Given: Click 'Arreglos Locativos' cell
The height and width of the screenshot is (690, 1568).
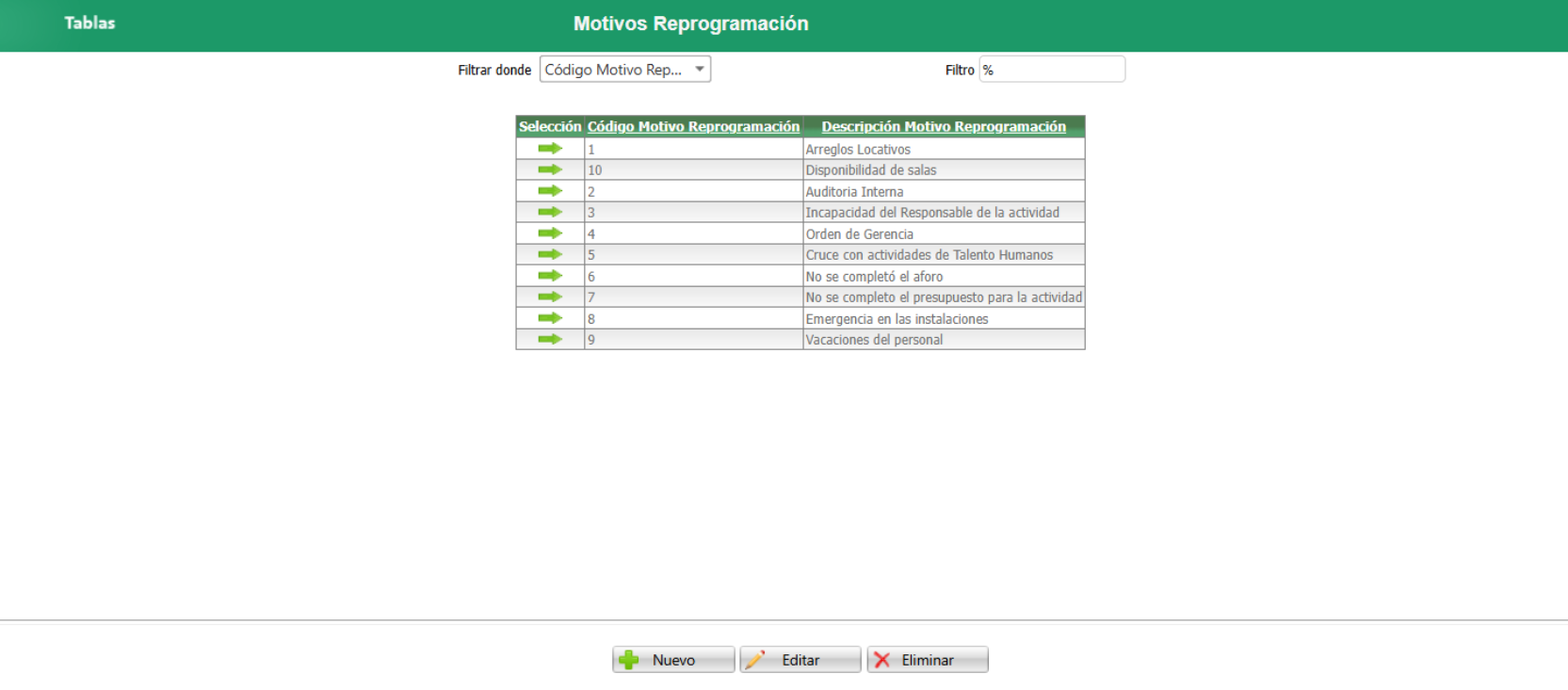Looking at the screenshot, I should (944, 149).
